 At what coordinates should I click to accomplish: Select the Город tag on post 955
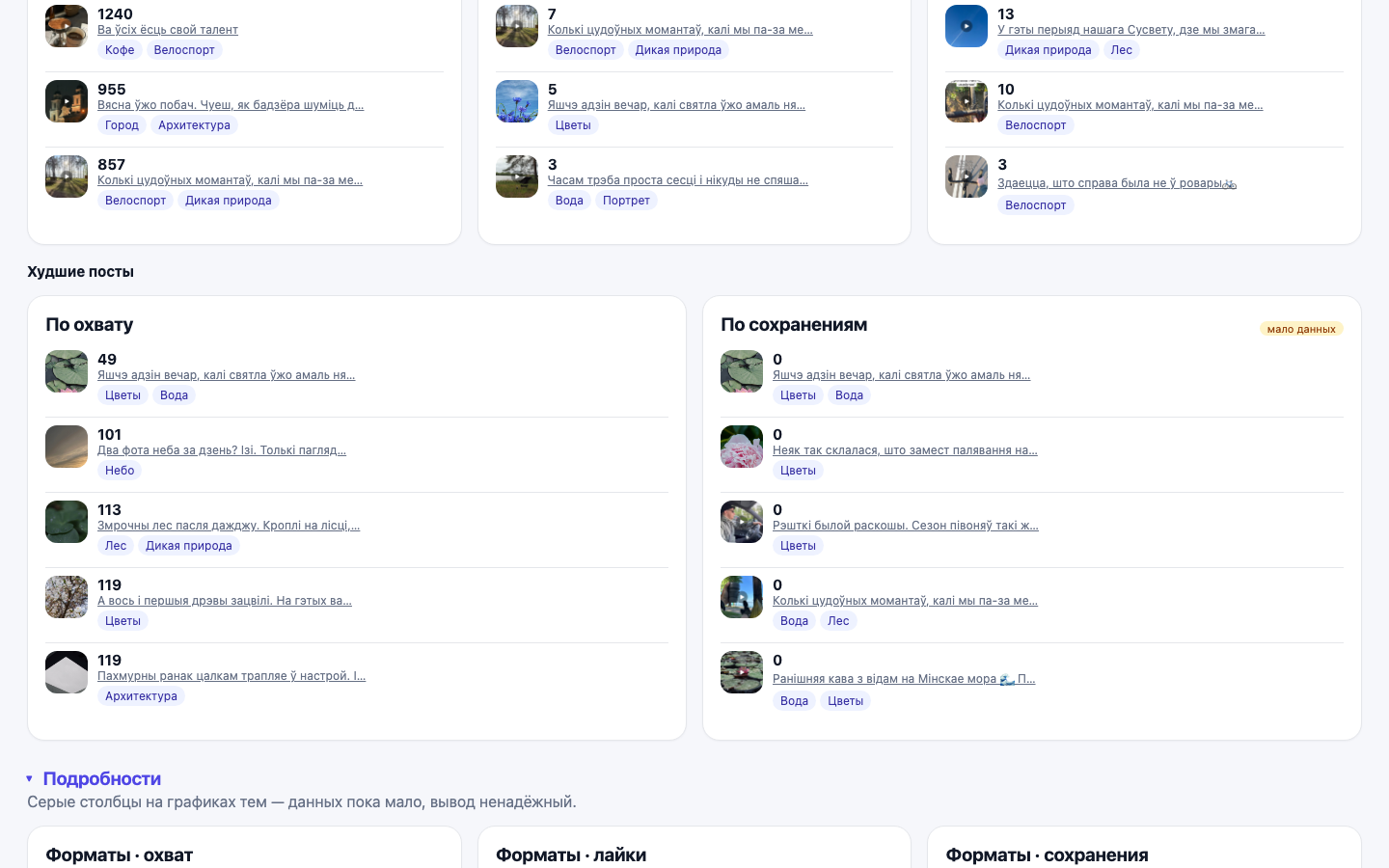tap(122, 125)
